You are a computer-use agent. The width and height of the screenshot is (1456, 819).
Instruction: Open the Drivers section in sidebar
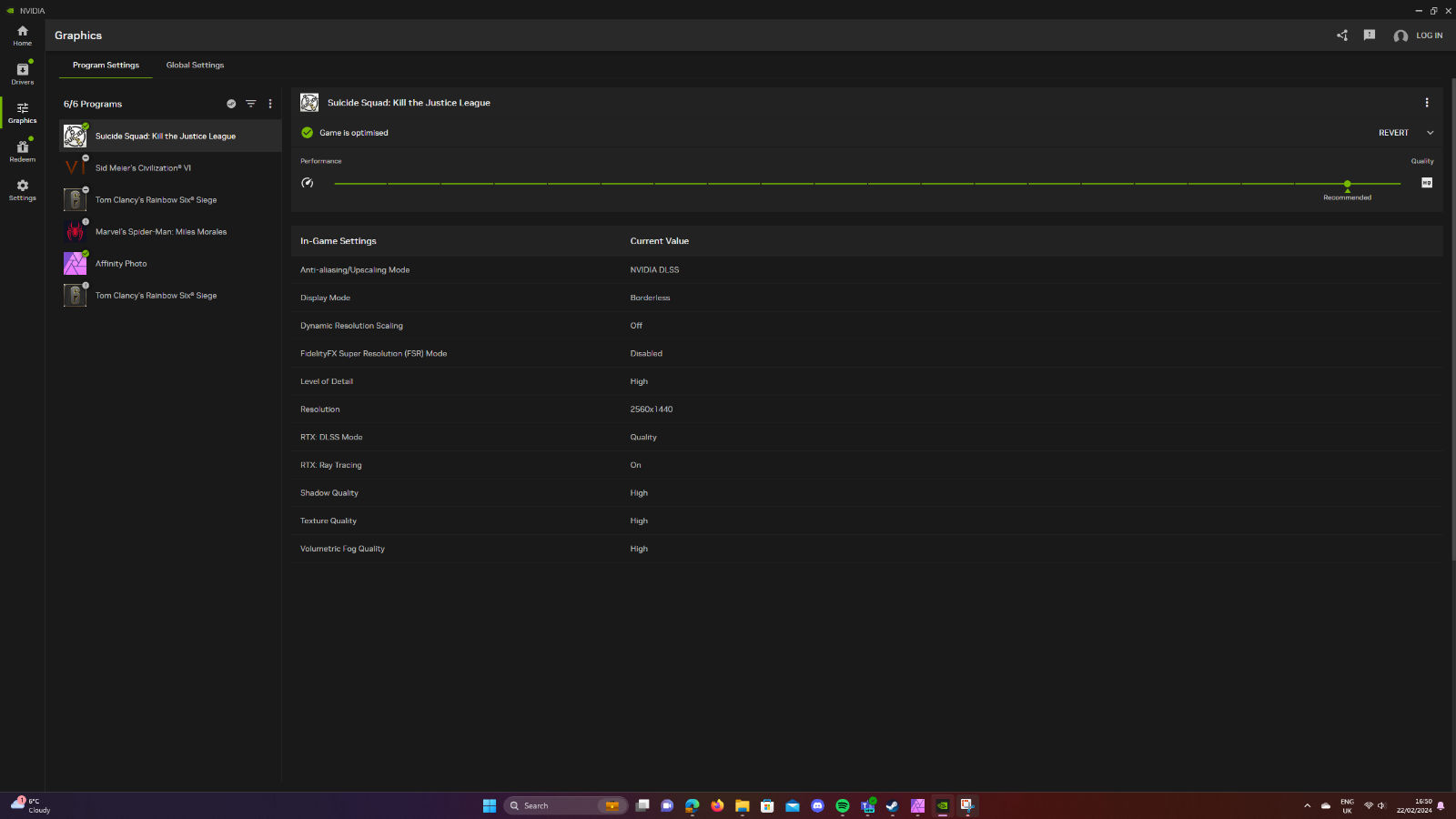(22, 75)
